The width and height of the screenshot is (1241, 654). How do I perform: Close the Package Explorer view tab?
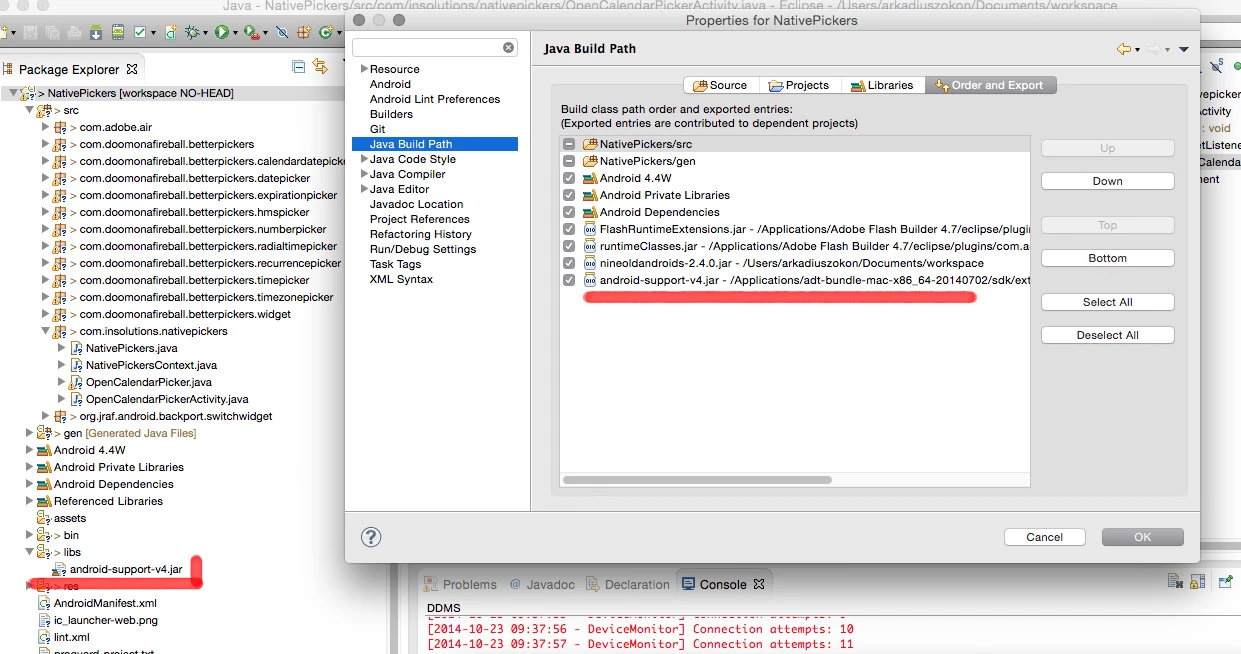point(132,69)
